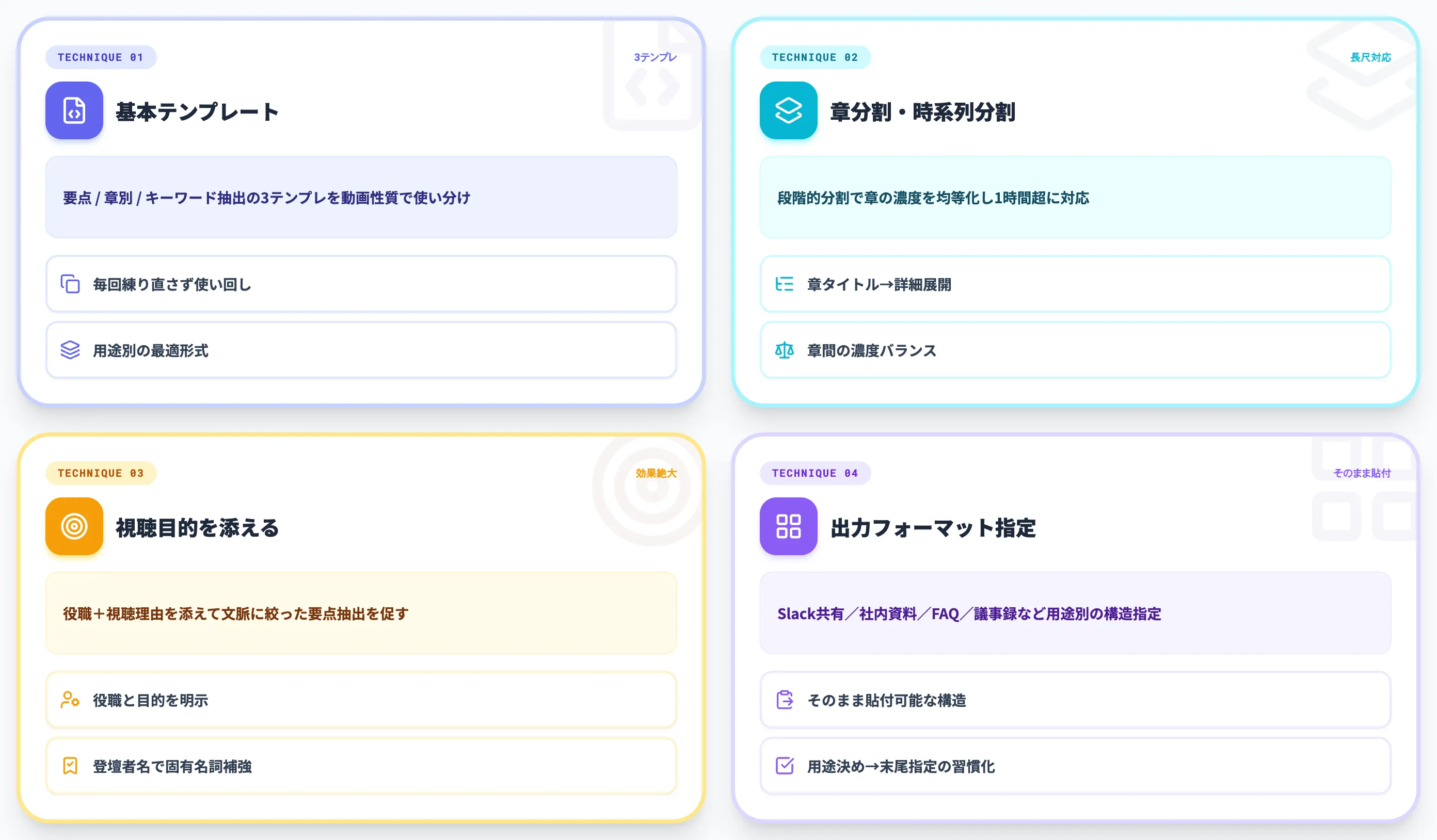
Task: Click the 基本テンプレート heading
Action: click(197, 111)
